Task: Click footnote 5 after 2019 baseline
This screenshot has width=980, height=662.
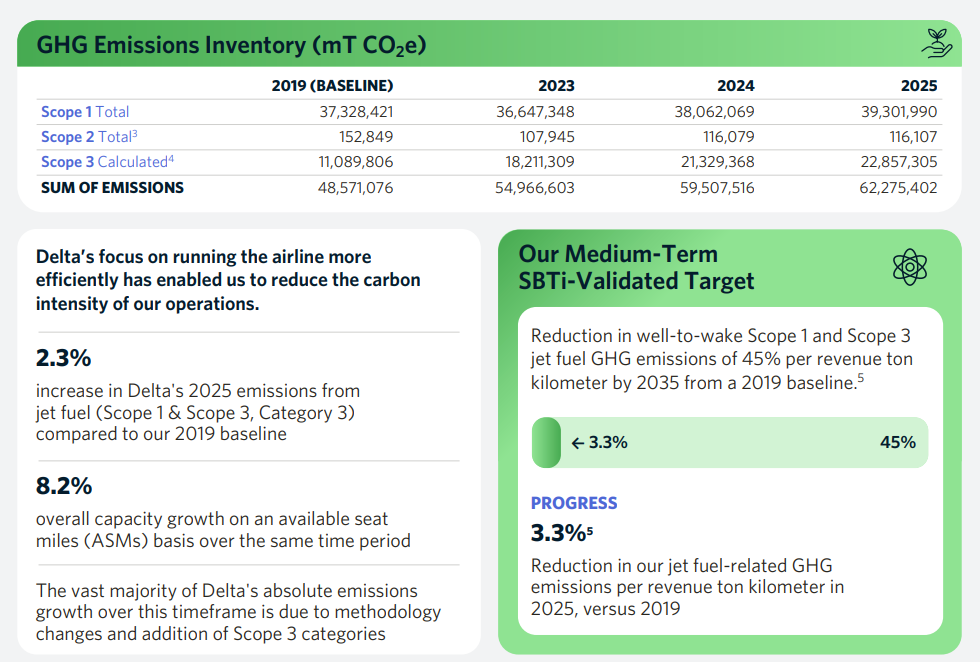Action: coord(861,377)
